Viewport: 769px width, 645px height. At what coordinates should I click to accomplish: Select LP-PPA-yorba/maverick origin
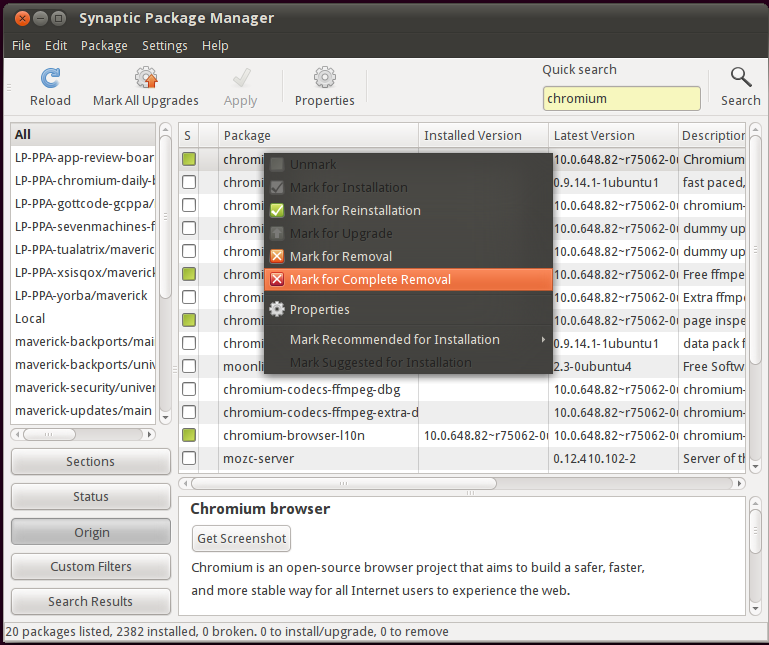[x=83, y=296]
